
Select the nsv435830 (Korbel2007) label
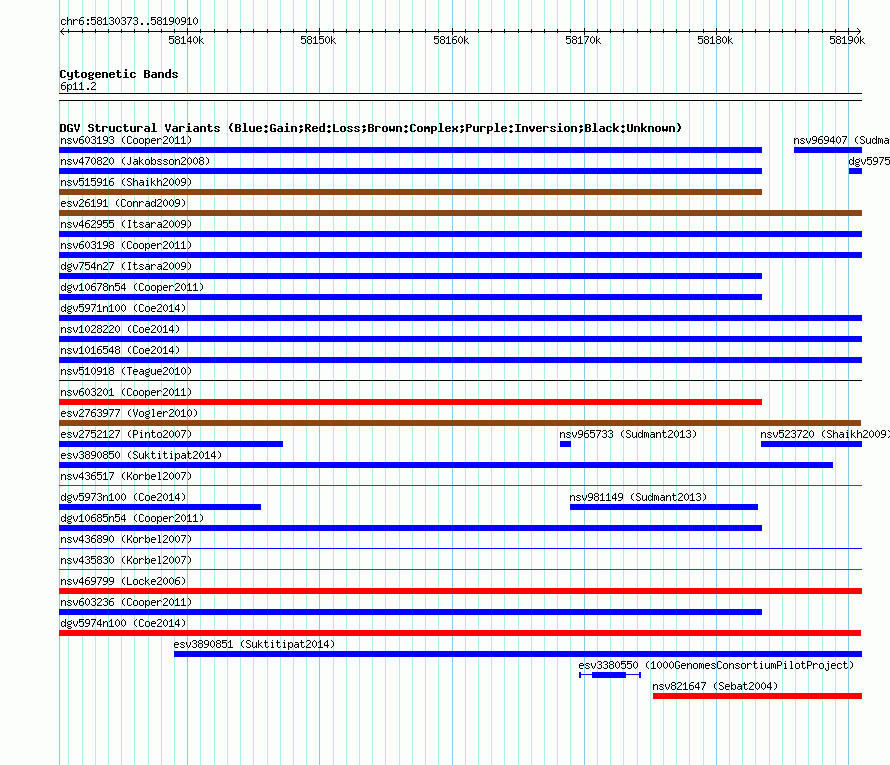click(126, 560)
